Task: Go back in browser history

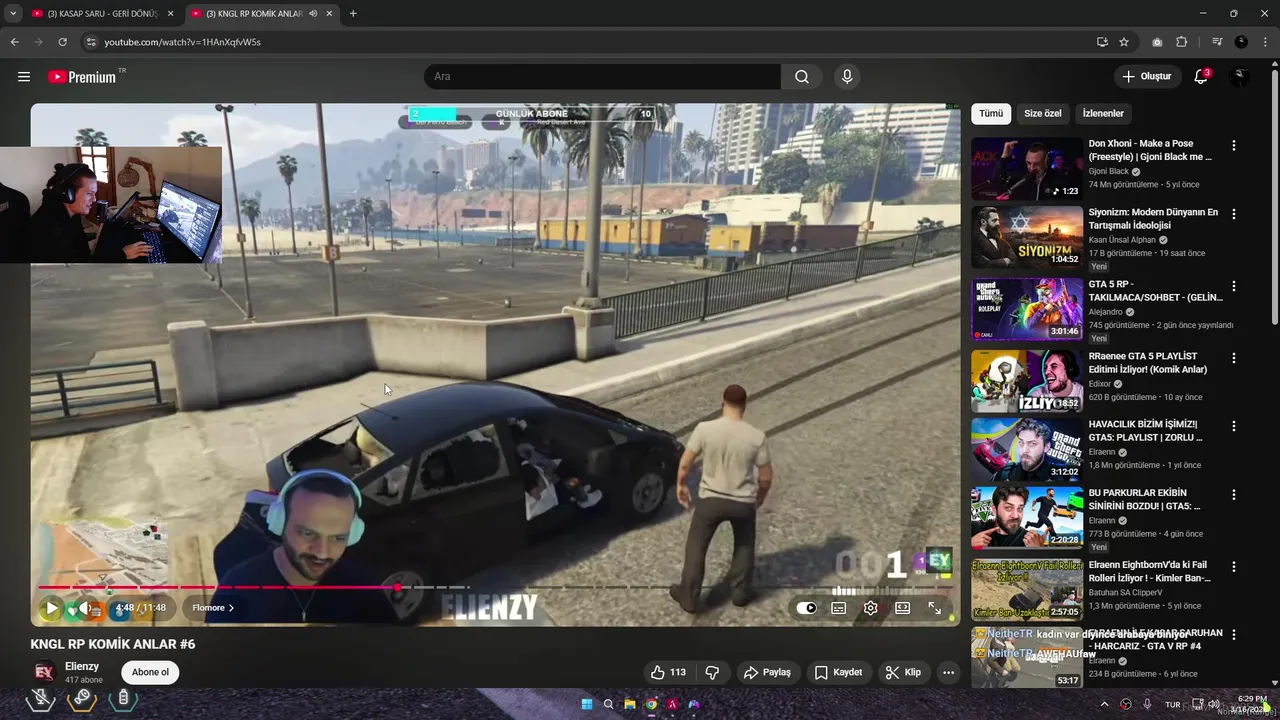Action: pos(14,42)
